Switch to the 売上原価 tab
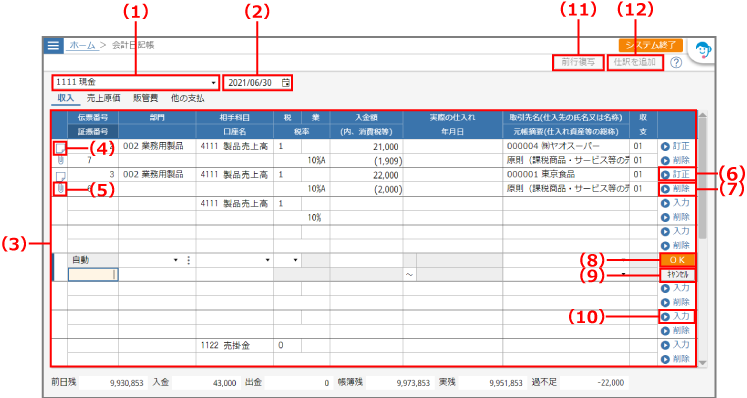The height and width of the screenshot is (398, 747). click(103, 98)
